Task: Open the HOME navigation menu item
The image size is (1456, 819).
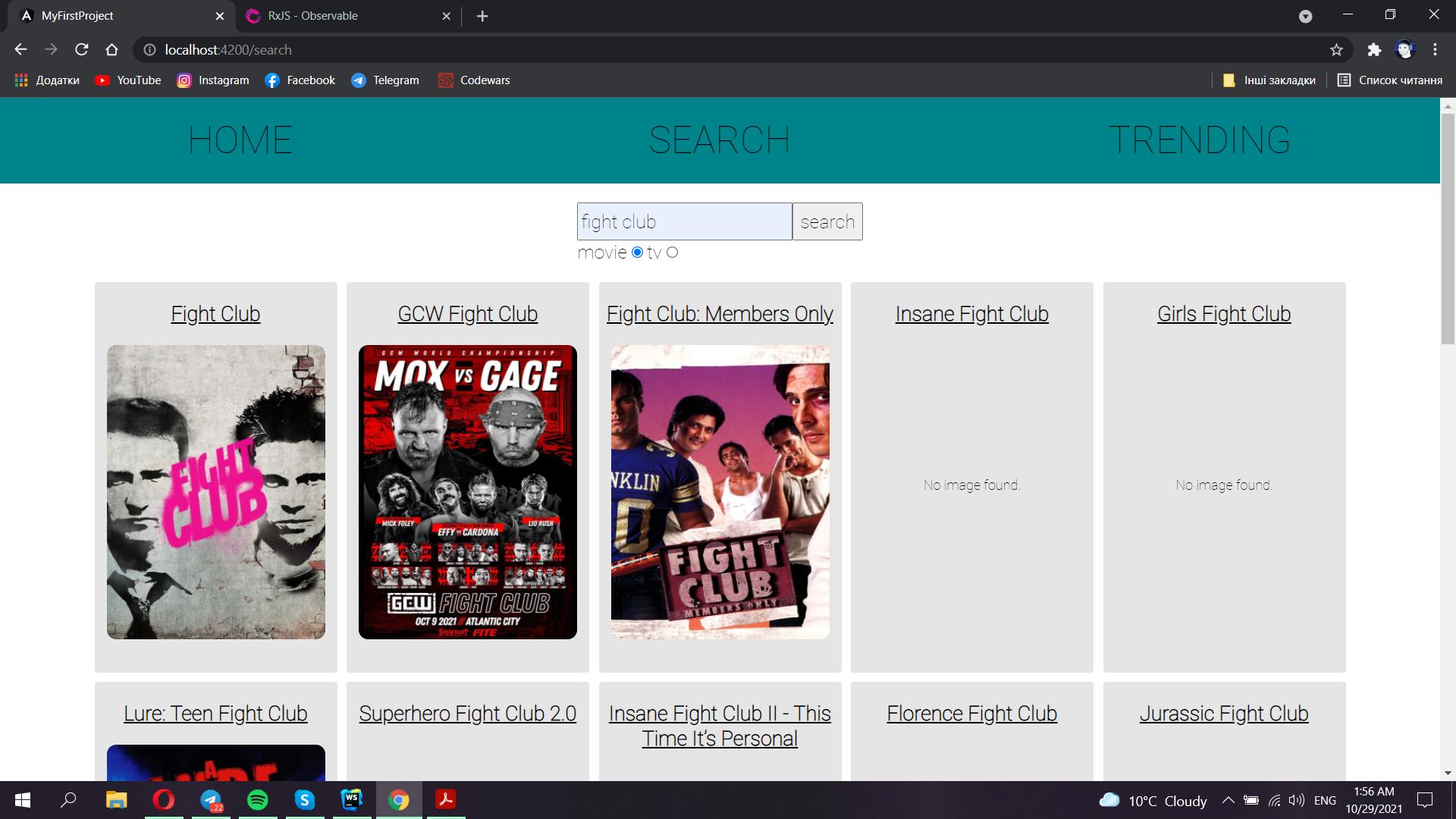Action: 240,140
